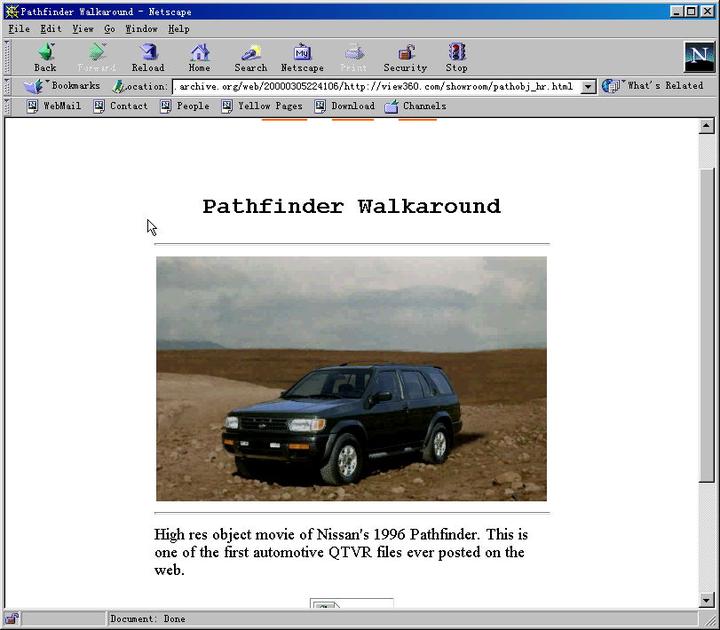Click the Yellow Pages personal toolbar link

pyautogui.click(x=261, y=106)
